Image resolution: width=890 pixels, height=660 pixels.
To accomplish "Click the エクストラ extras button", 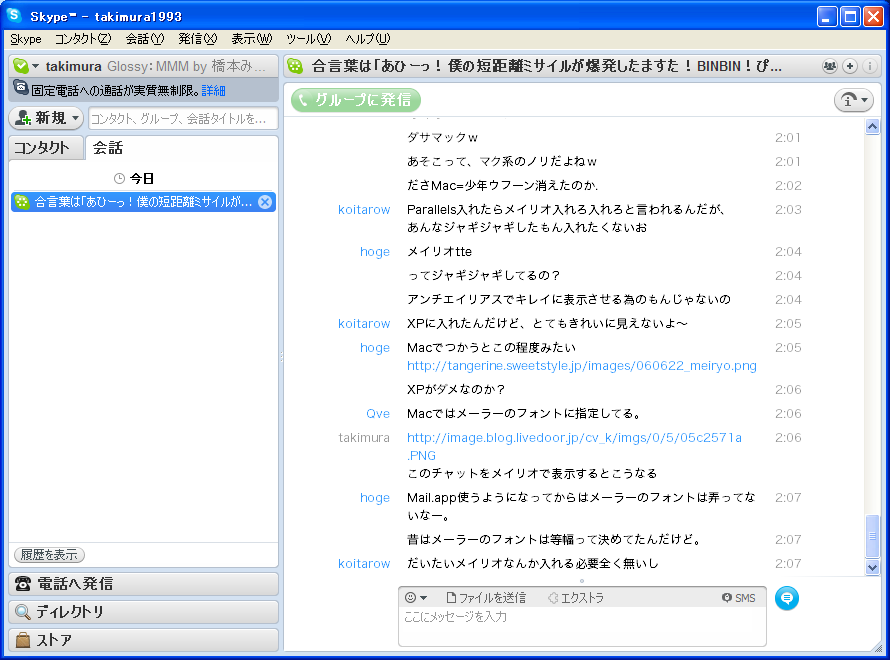I will [x=576, y=598].
